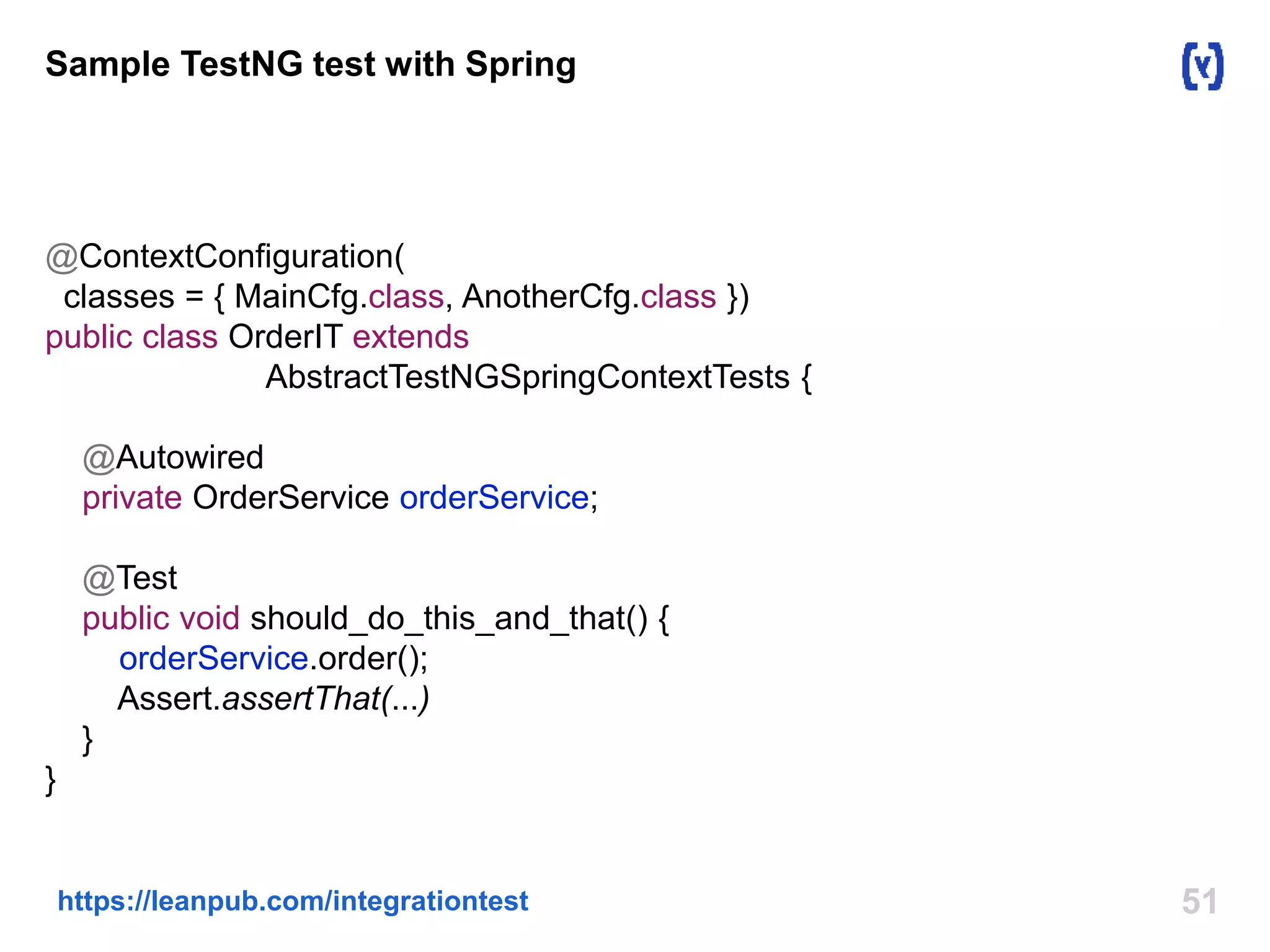Click the @Autowired annotation
The image size is (1270, 952).
174,457
